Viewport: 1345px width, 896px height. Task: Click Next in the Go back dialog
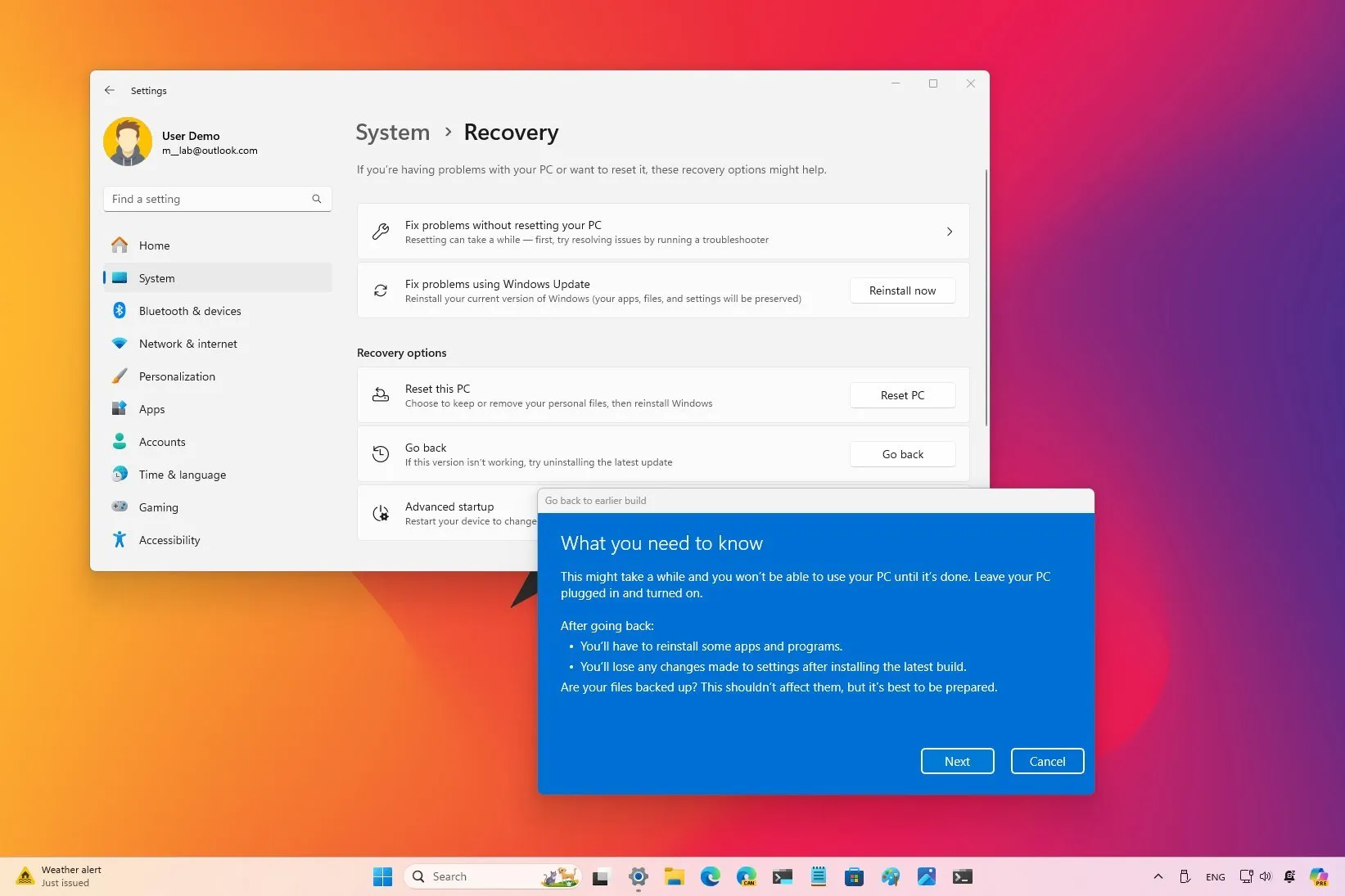coord(957,761)
